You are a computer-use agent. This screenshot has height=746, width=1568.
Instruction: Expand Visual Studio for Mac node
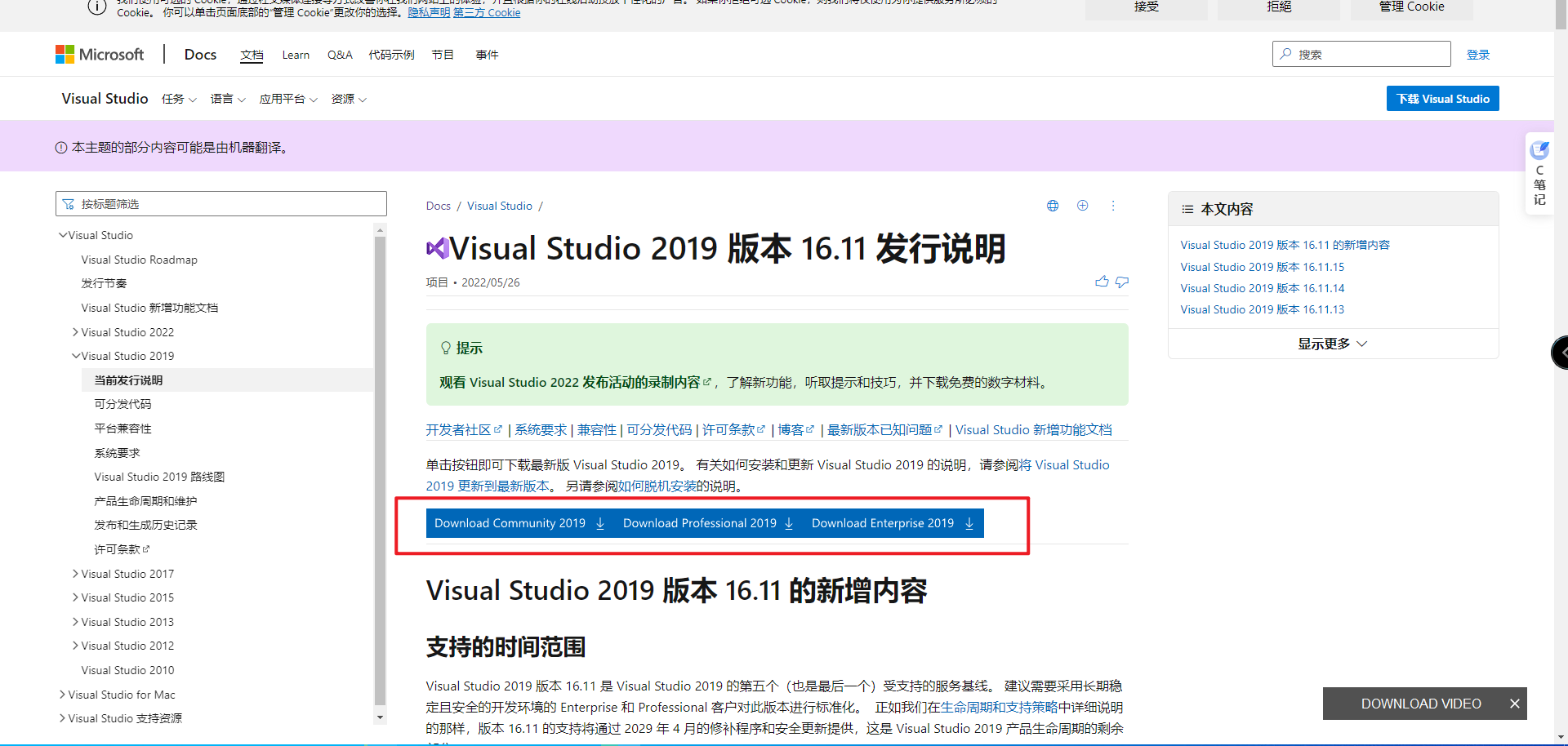pos(62,695)
